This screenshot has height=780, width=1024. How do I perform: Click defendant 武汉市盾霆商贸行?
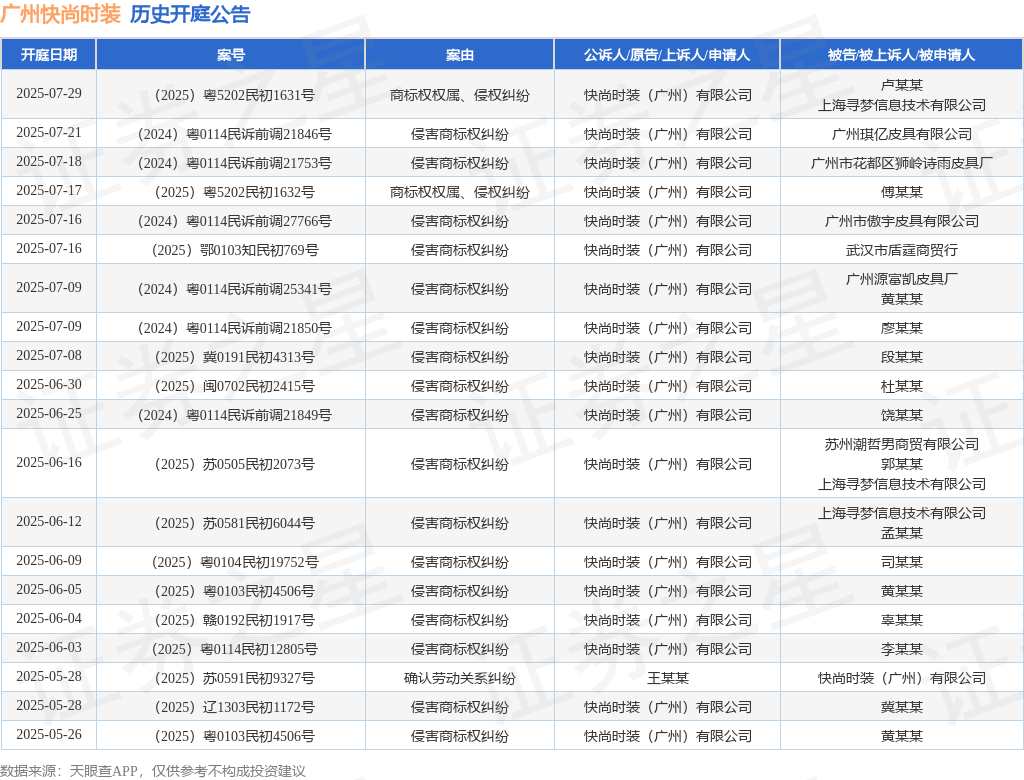902,250
